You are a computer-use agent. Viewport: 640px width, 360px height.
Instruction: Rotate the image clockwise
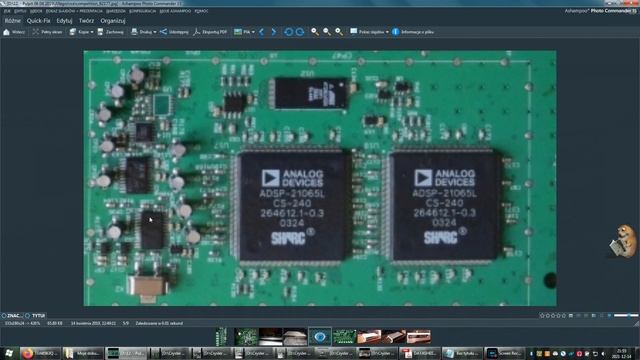click(x=300, y=32)
